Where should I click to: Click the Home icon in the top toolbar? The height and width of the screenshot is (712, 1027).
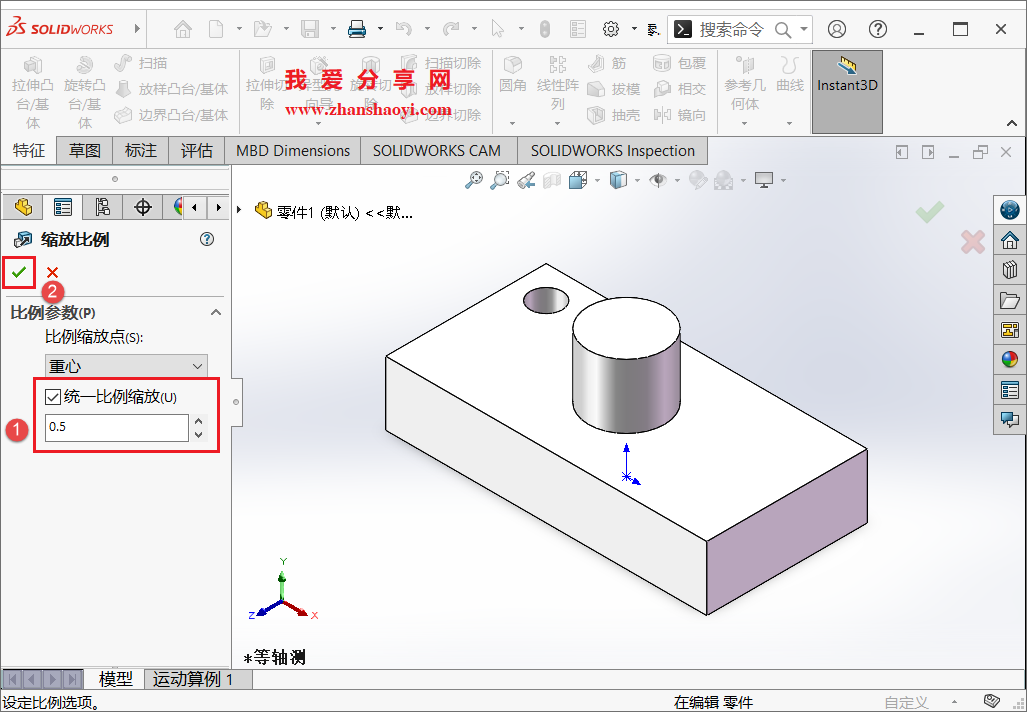[183, 29]
